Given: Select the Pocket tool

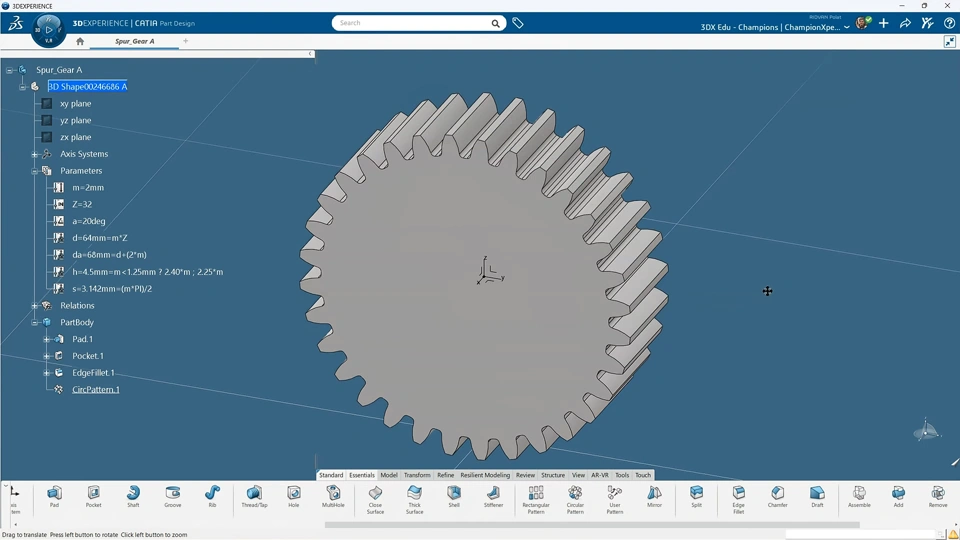Looking at the screenshot, I should (x=93, y=494).
